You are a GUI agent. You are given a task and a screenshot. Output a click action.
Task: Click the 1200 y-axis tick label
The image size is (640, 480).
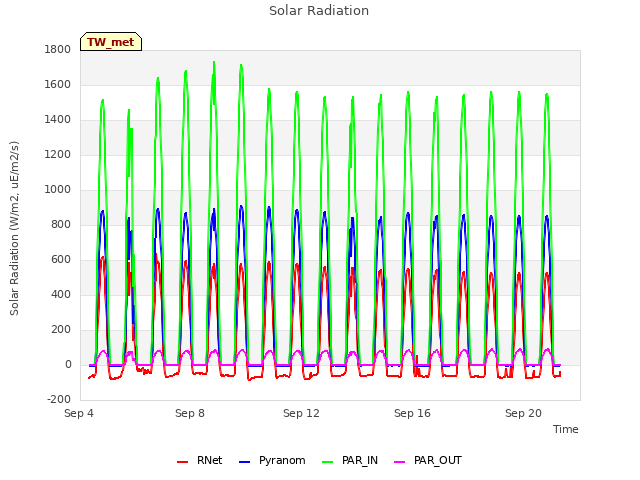pyautogui.click(x=58, y=155)
